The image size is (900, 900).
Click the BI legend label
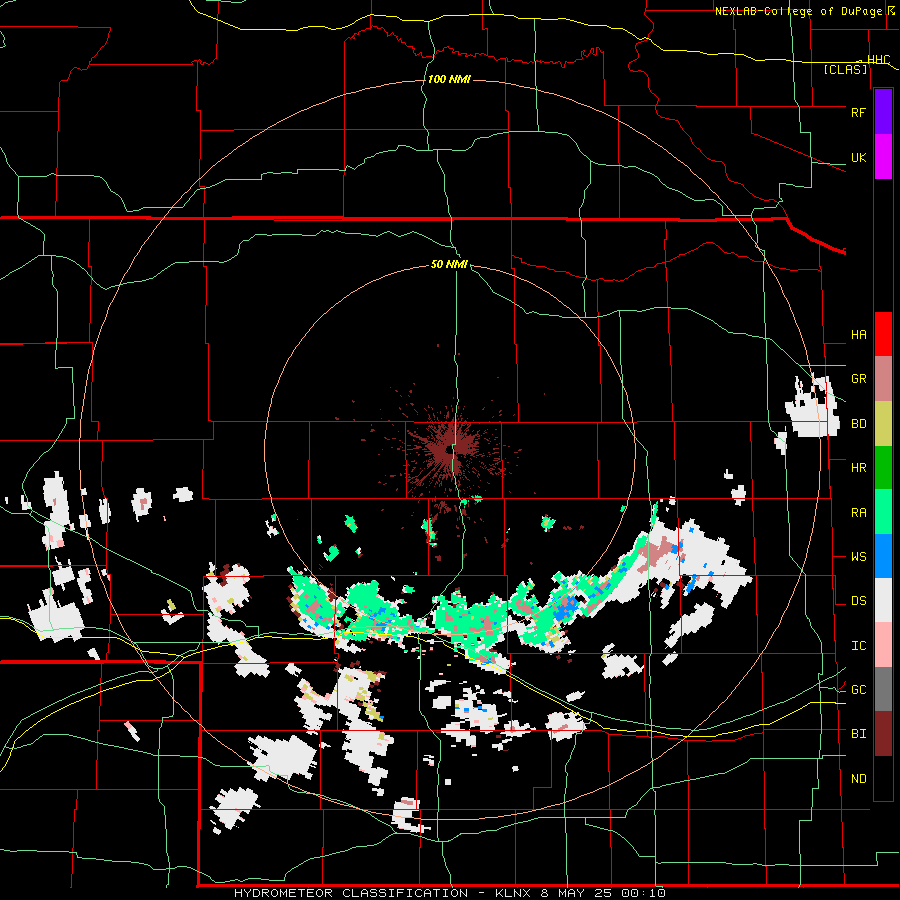pyautogui.click(x=858, y=734)
